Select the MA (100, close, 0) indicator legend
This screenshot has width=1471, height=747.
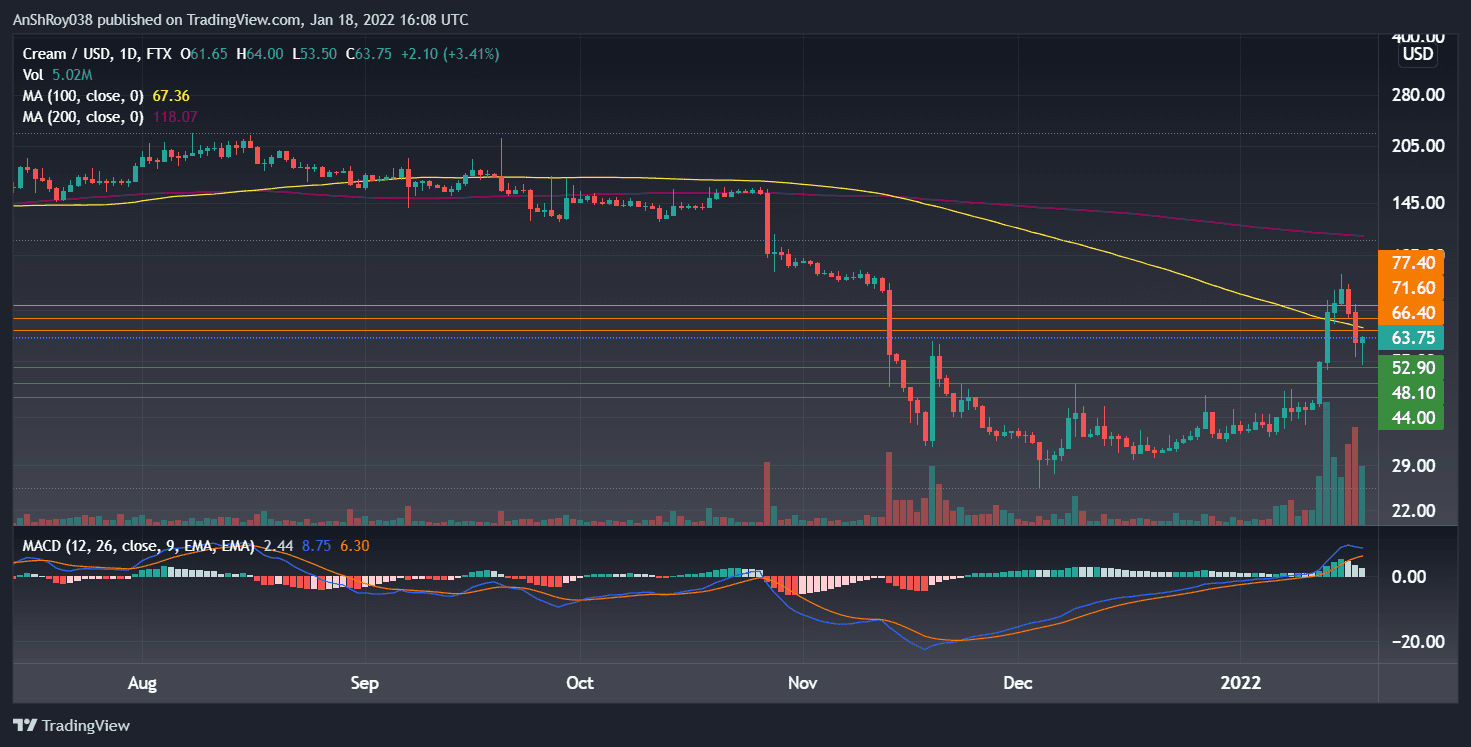point(80,95)
